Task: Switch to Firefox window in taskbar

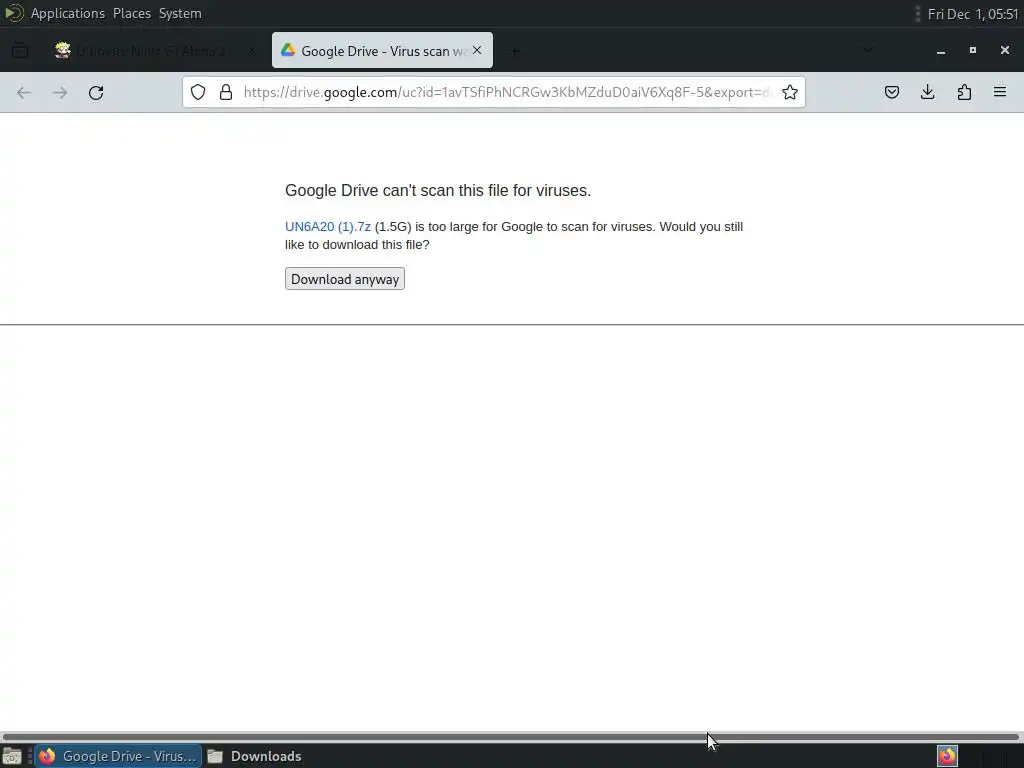Action: point(118,756)
